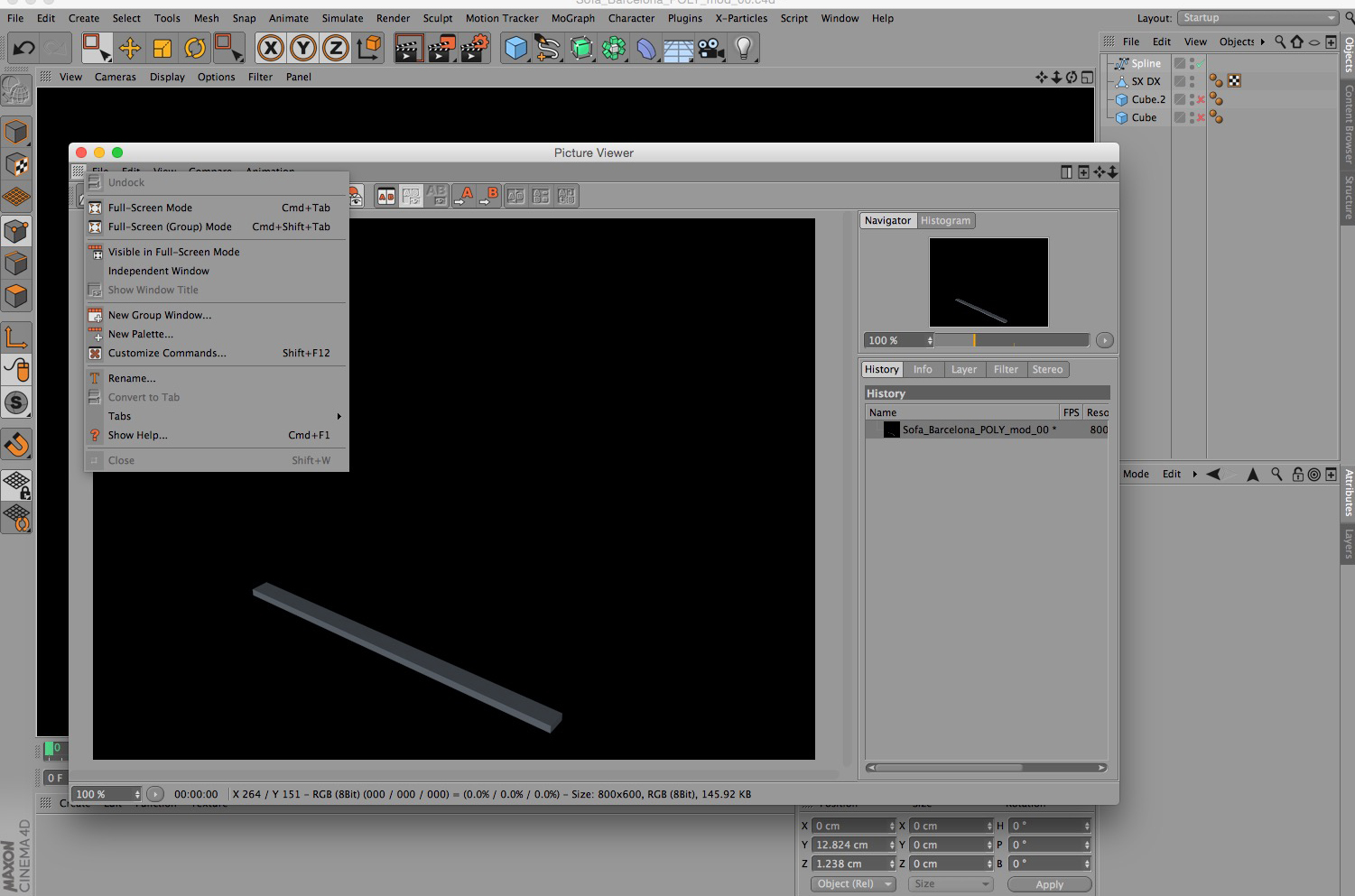Enable the Snap magnet icon in left palette
Viewport: 1355px width, 896px height.
coord(17,444)
